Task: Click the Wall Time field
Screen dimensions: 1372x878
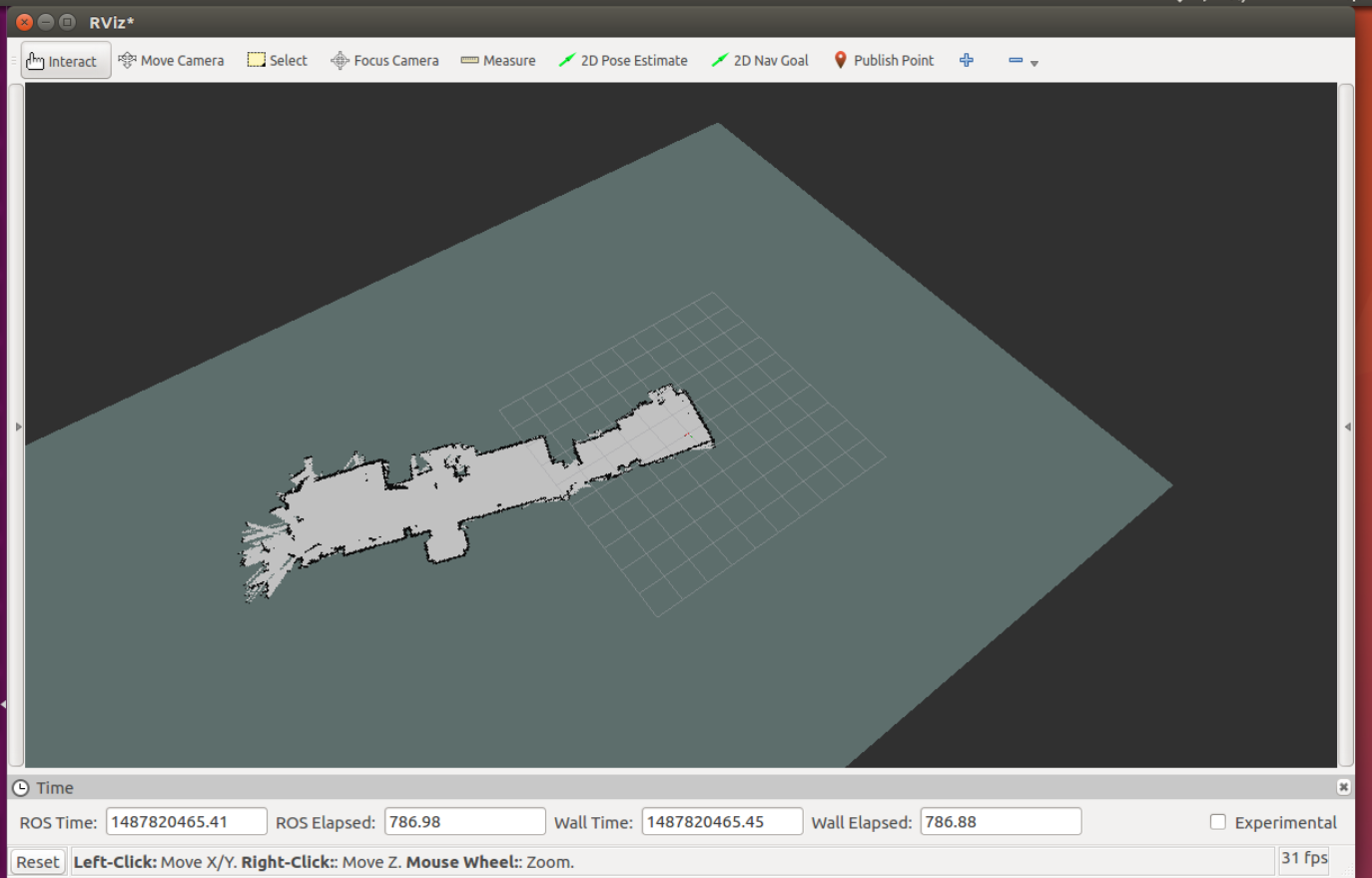Action: (x=722, y=822)
